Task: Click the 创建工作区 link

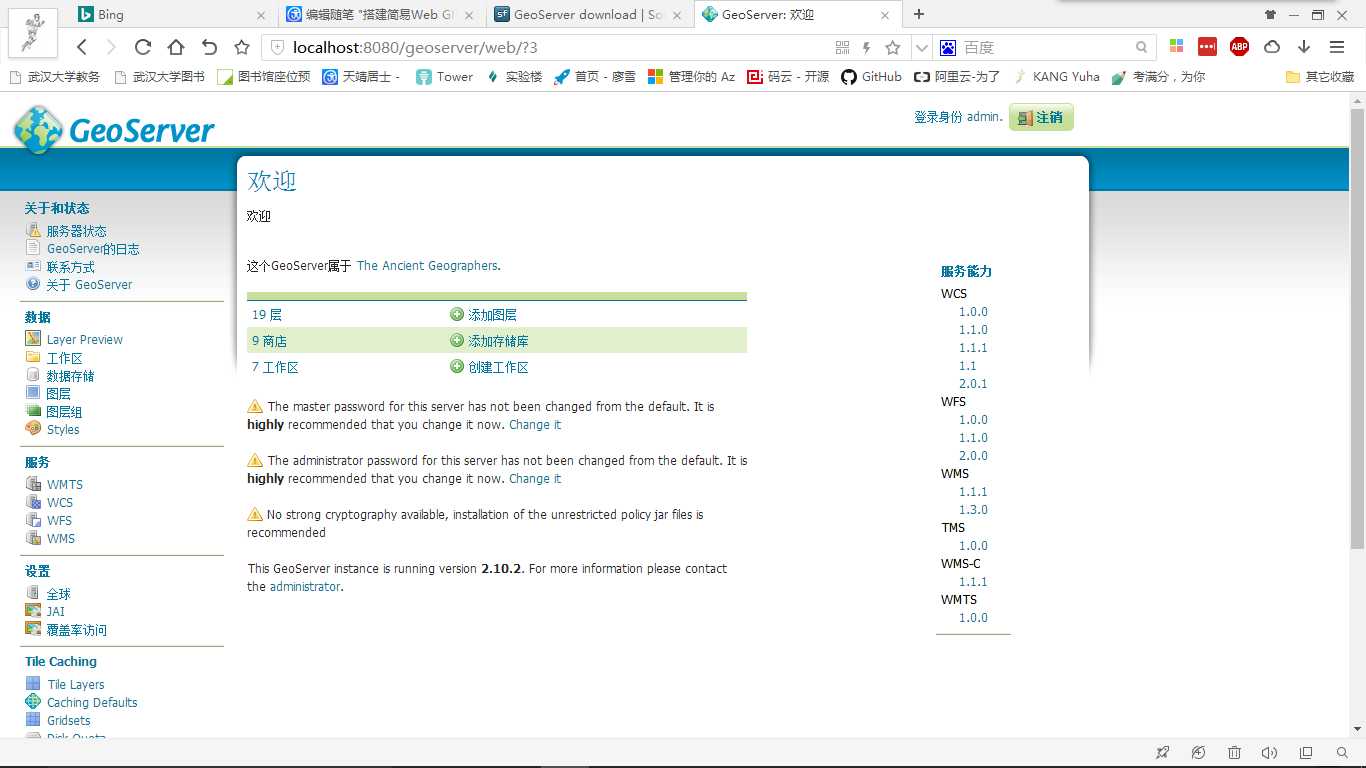Action: click(498, 367)
